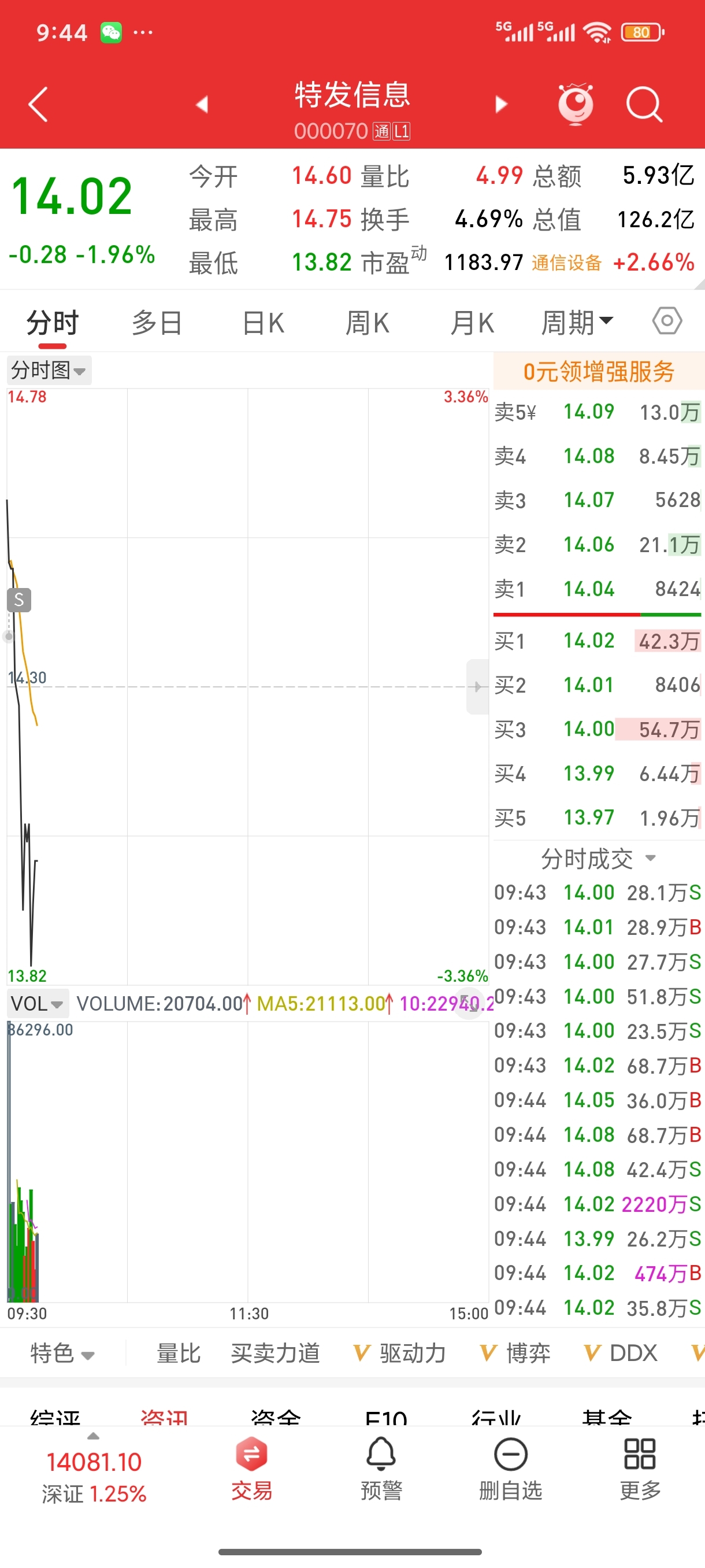Tap the 深证 14081.10 index ticker
The height and width of the screenshot is (1568, 705).
[x=94, y=1477]
